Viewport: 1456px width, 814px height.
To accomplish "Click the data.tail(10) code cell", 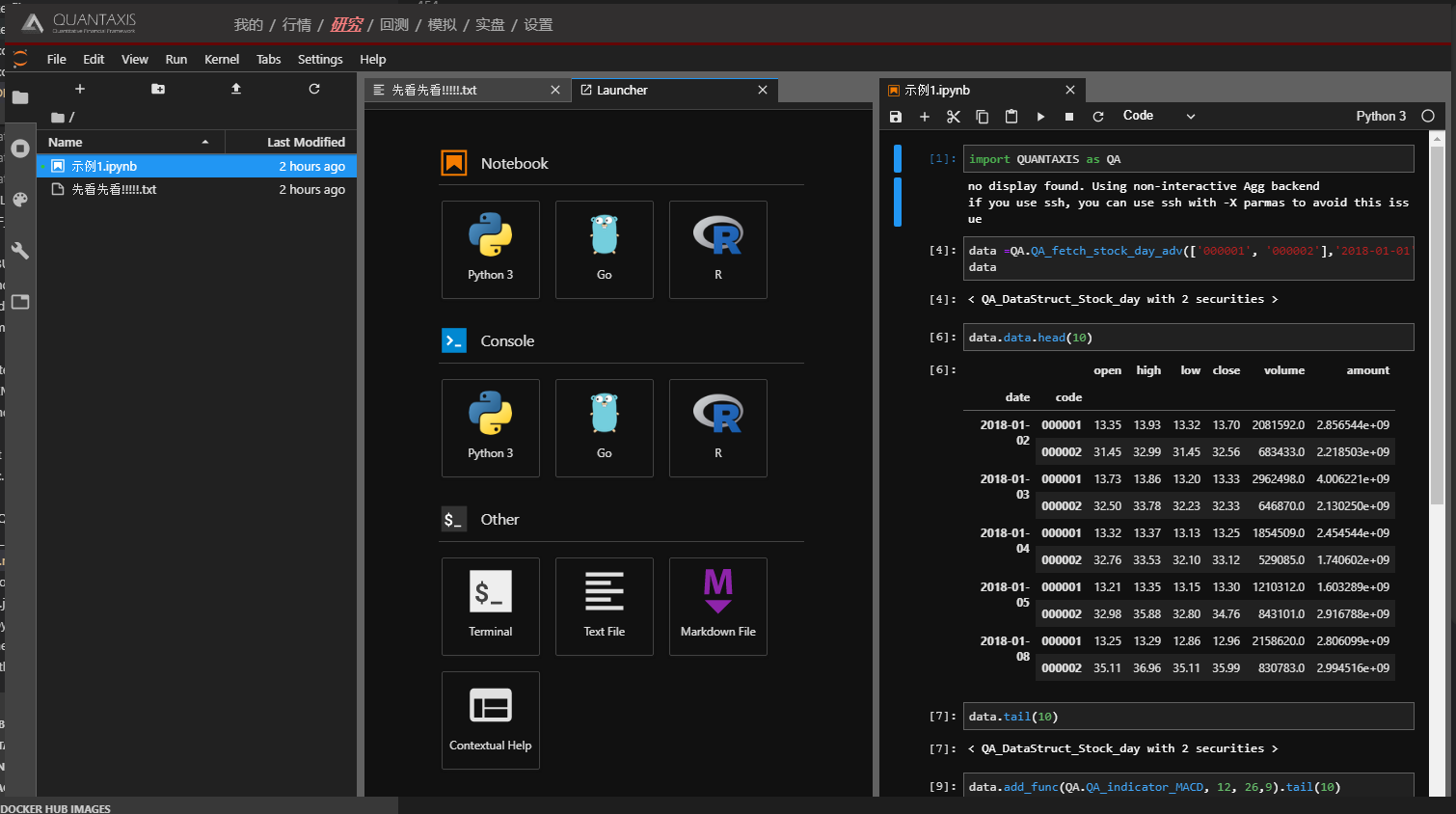I will (1189, 717).
